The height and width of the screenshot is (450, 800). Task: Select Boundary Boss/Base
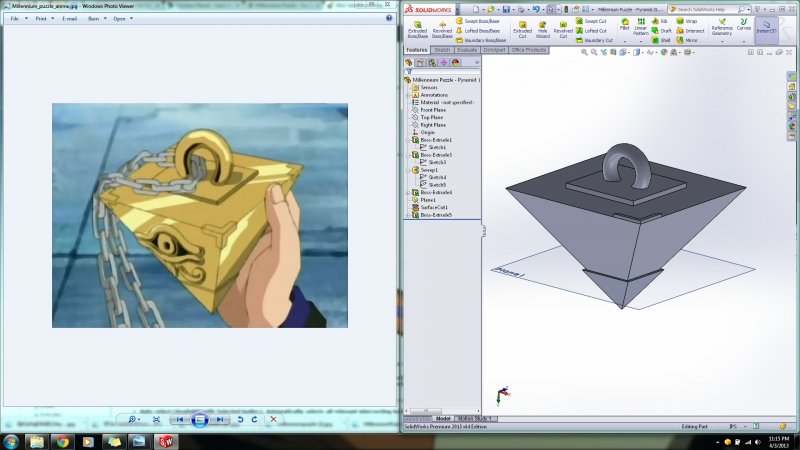tap(481, 40)
